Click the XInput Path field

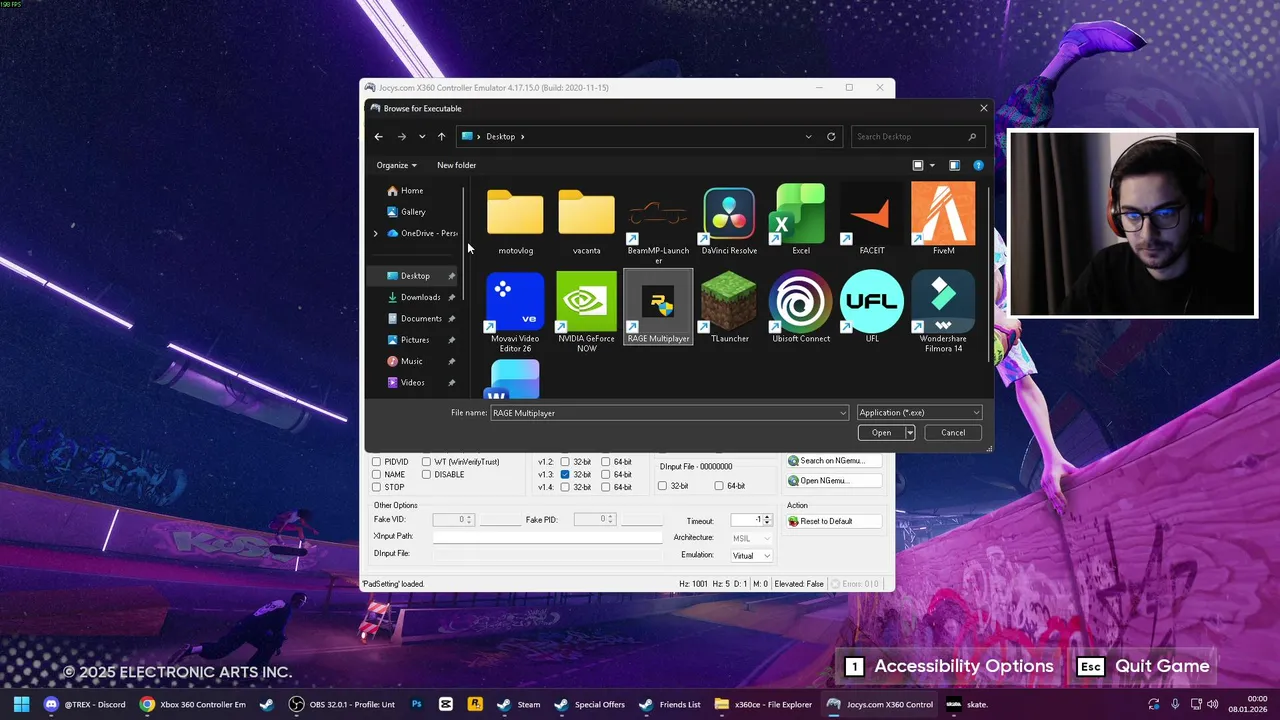click(547, 537)
